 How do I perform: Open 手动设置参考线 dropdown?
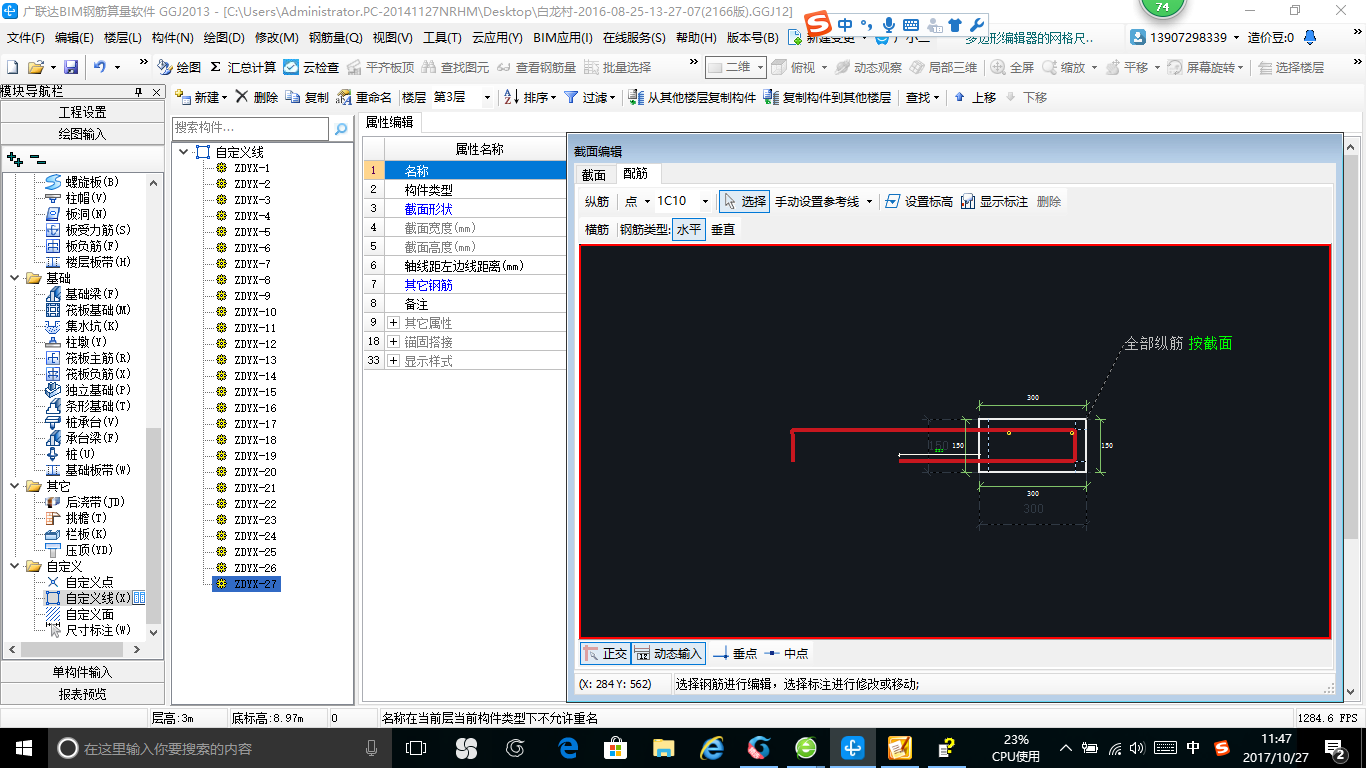869,201
